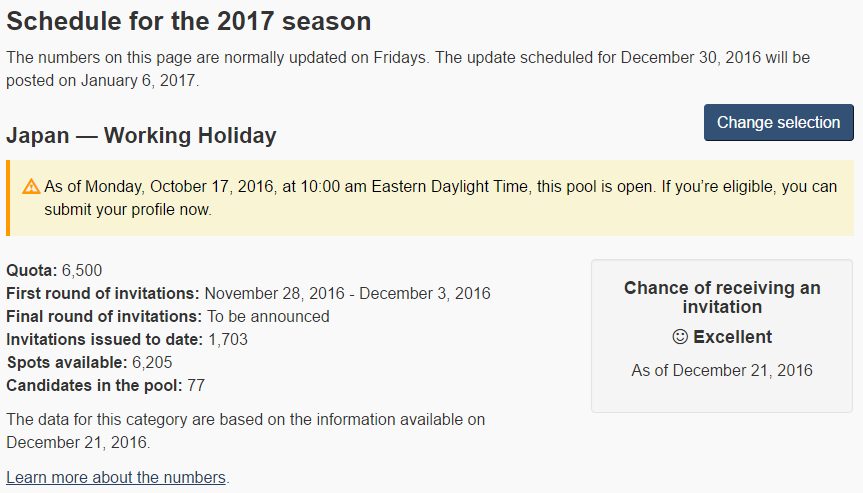Click Spots available value 6,205
This screenshot has width=863, height=493.
152,363
